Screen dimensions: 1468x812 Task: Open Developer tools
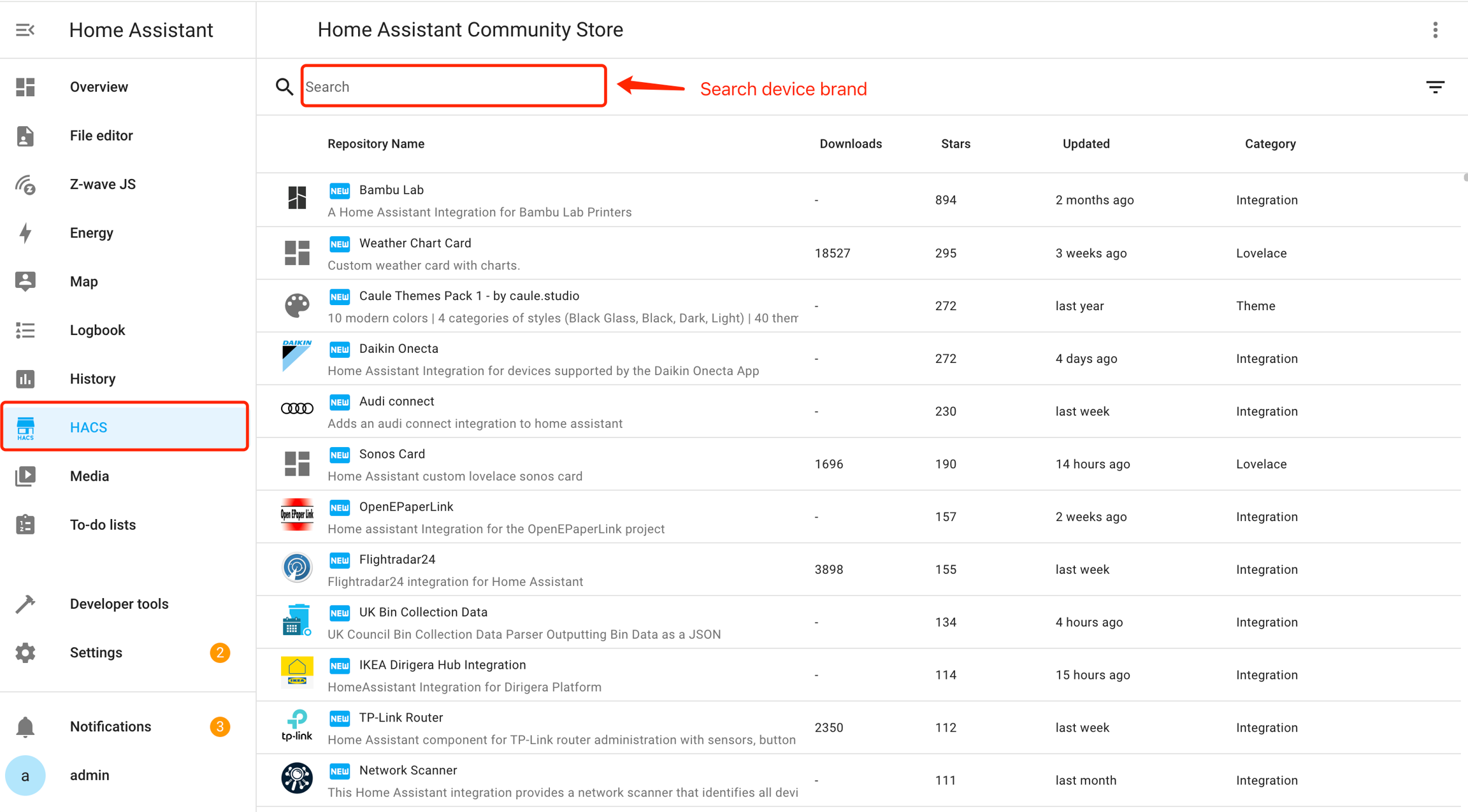(119, 604)
